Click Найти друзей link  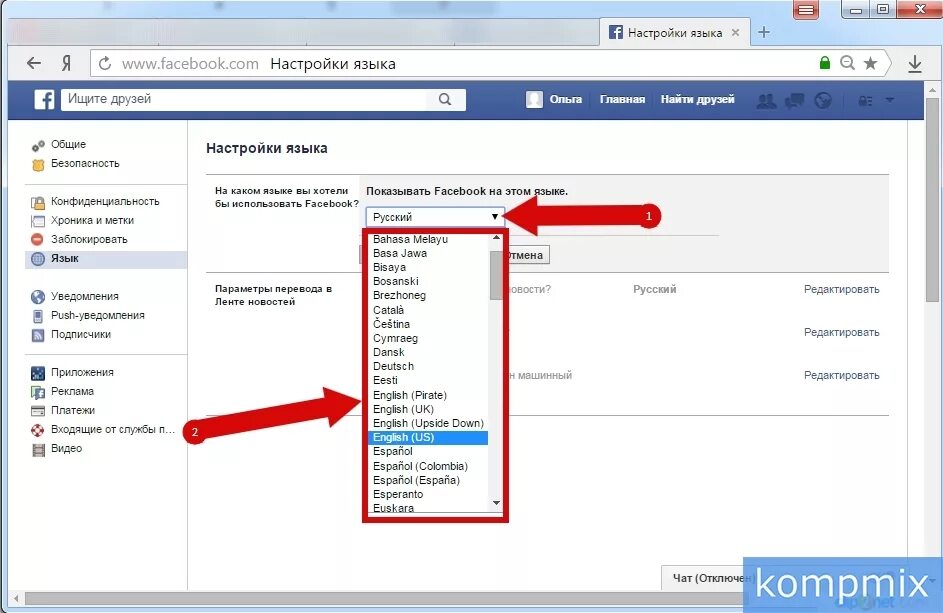tap(698, 99)
